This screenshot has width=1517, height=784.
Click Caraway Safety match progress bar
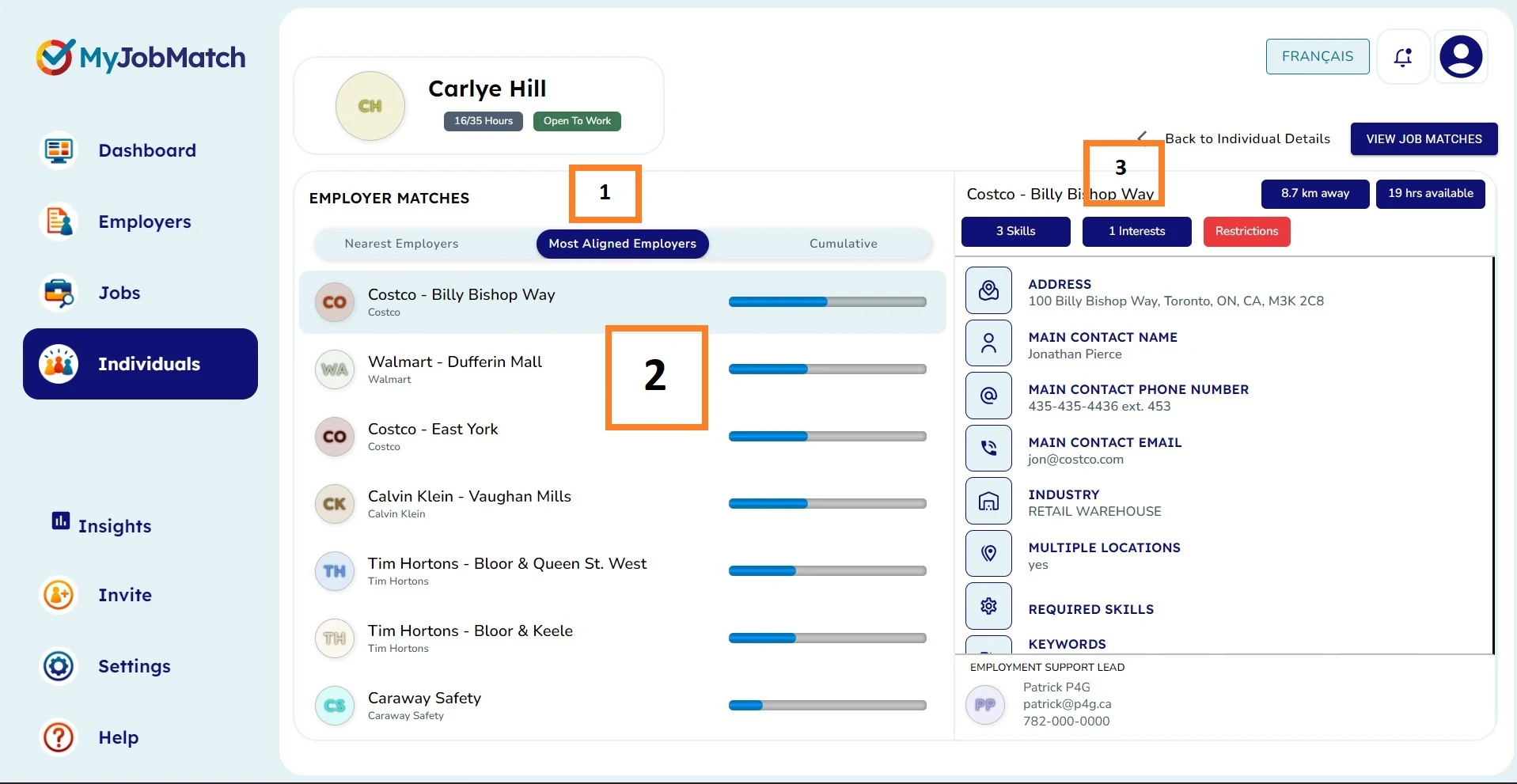coord(828,706)
